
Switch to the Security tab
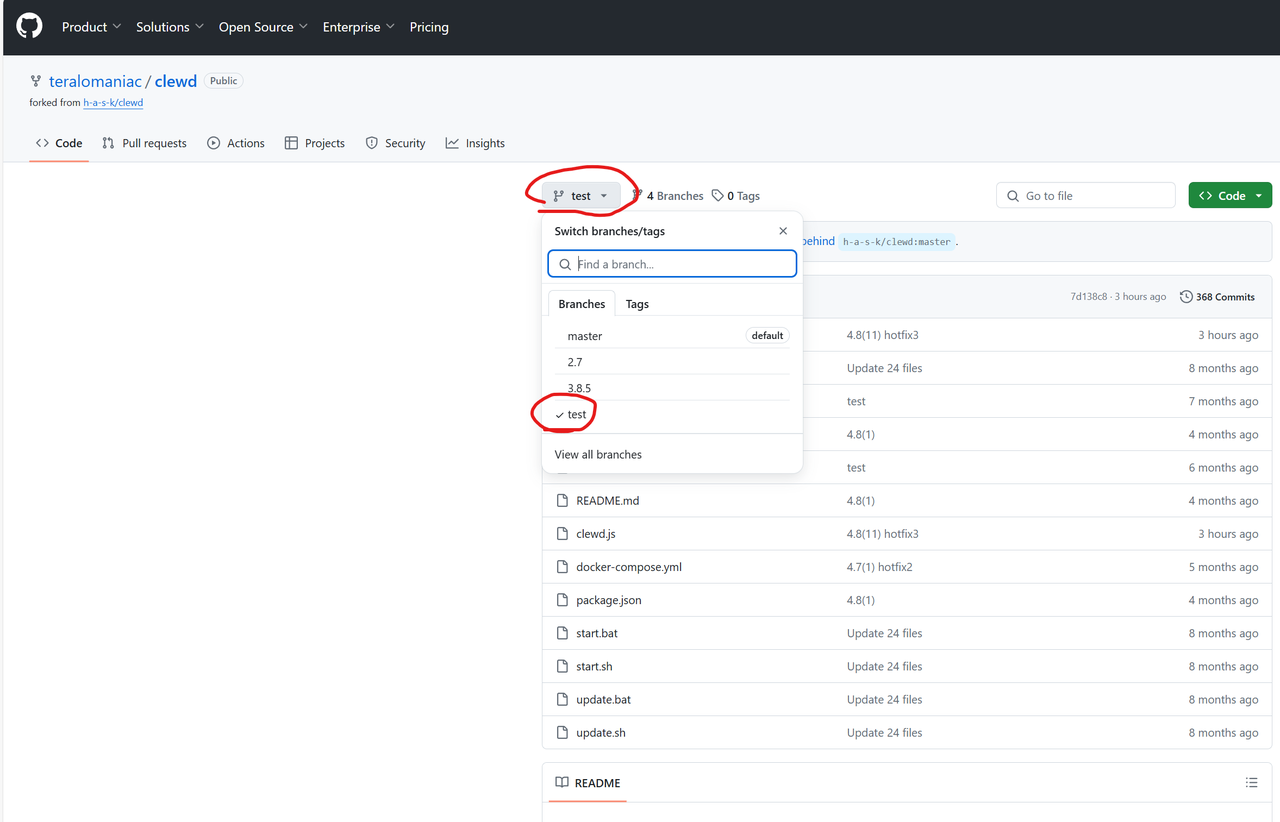point(396,143)
